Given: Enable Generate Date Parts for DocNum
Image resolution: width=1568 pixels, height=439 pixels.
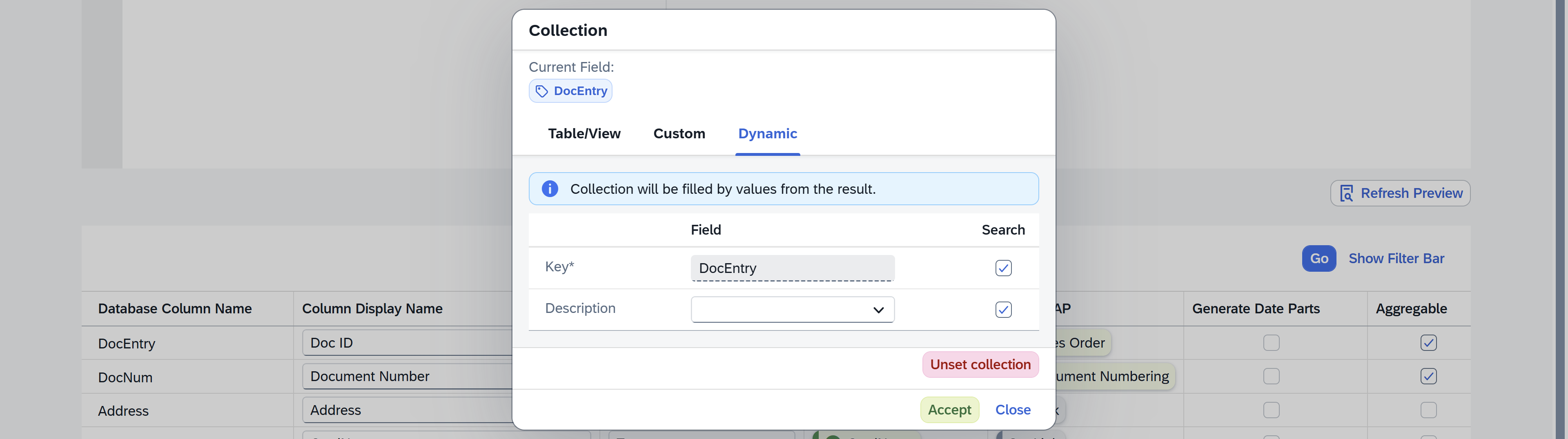Looking at the screenshot, I should tap(1271, 376).
